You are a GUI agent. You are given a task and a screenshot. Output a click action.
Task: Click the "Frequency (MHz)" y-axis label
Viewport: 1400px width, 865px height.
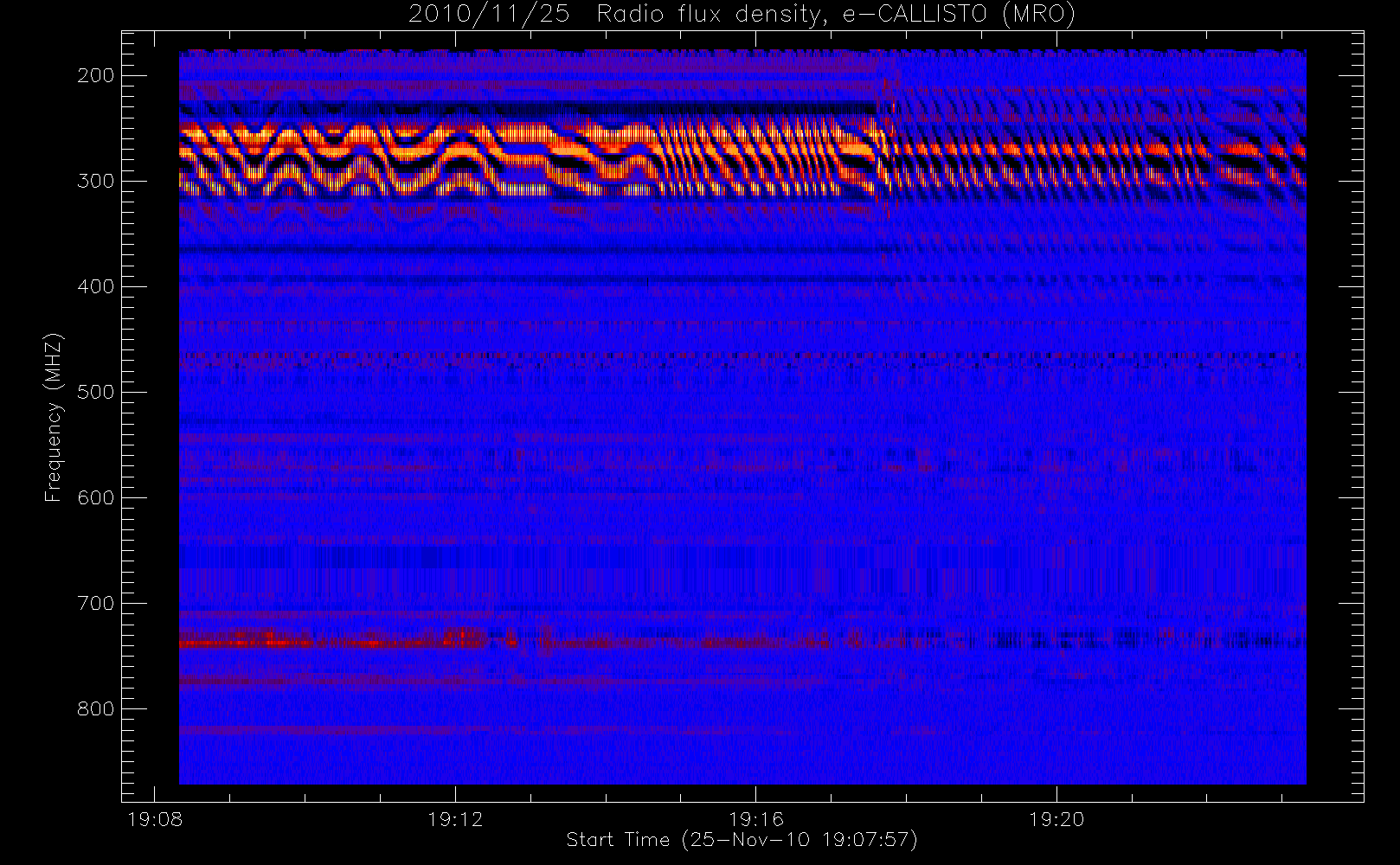pyautogui.click(x=54, y=417)
